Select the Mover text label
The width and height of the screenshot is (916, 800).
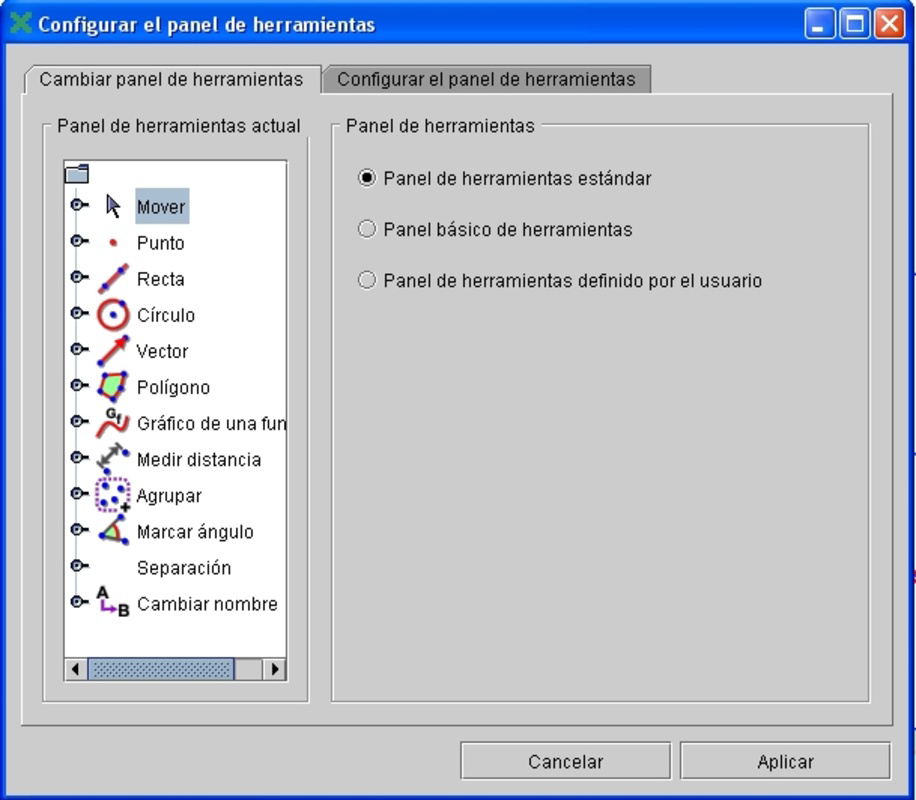click(161, 207)
